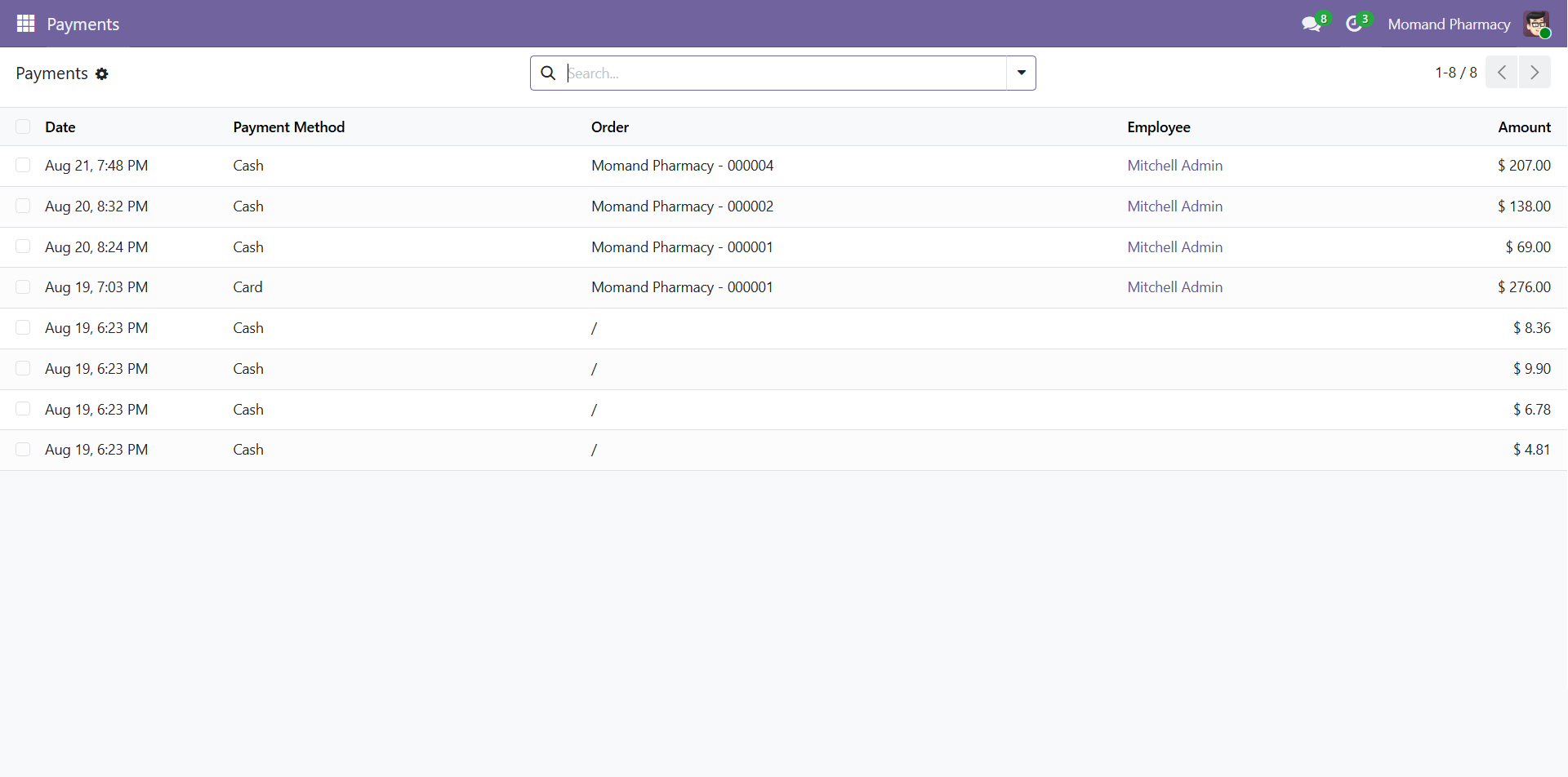Click the Aug 19, 7:03 PM date
This screenshot has width=1568, height=777.
pos(96,287)
